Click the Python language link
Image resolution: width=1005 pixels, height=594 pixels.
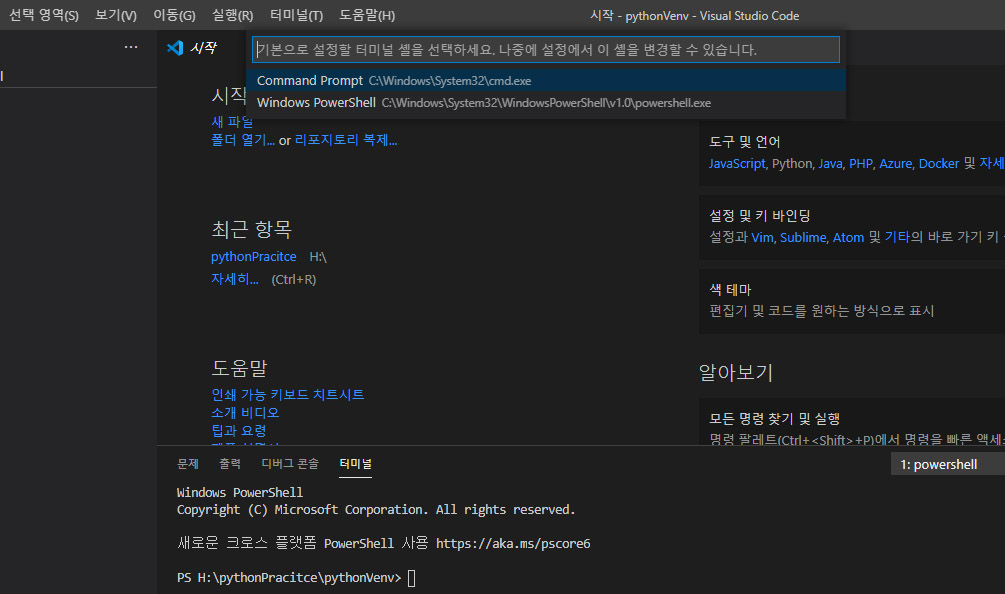click(x=792, y=163)
